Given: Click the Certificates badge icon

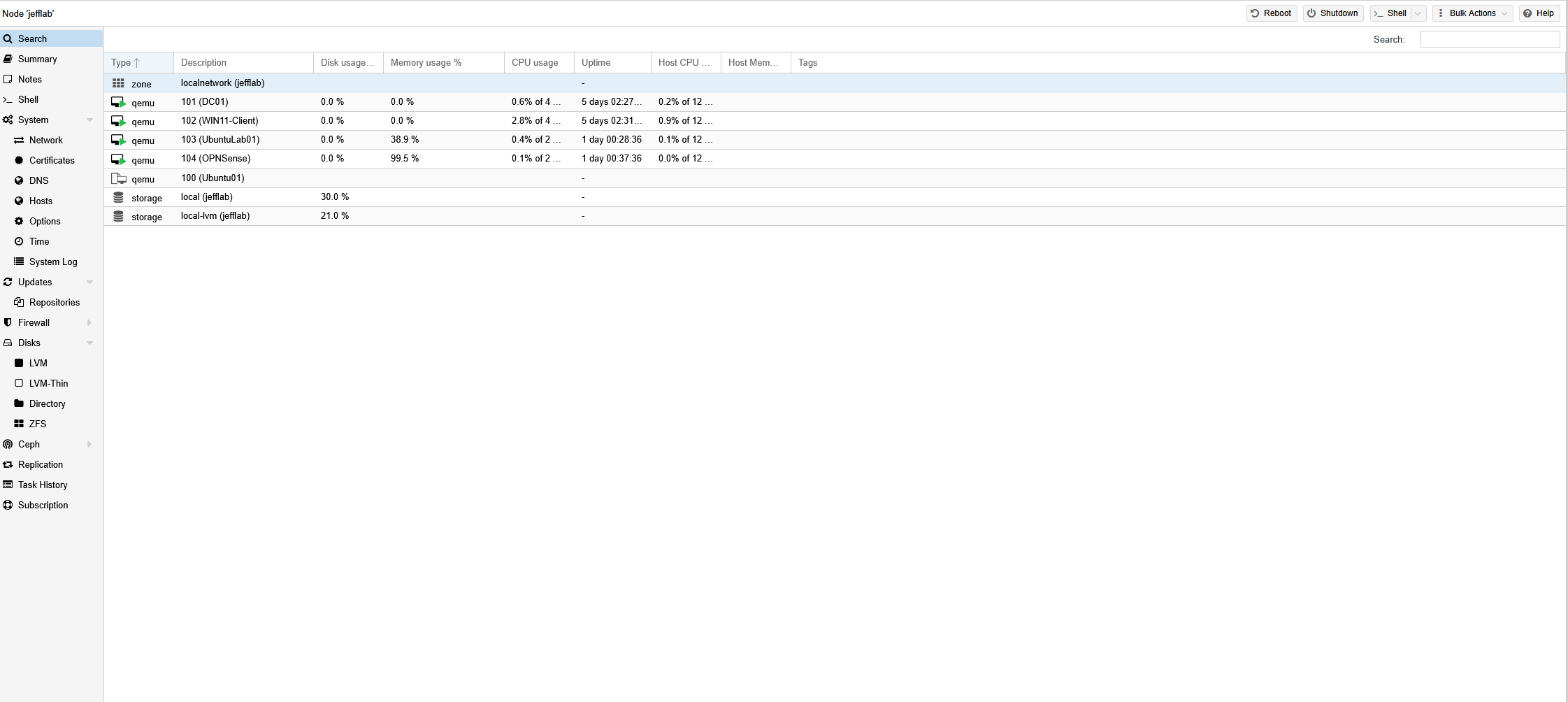Looking at the screenshot, I should click(x=19, y=161).
